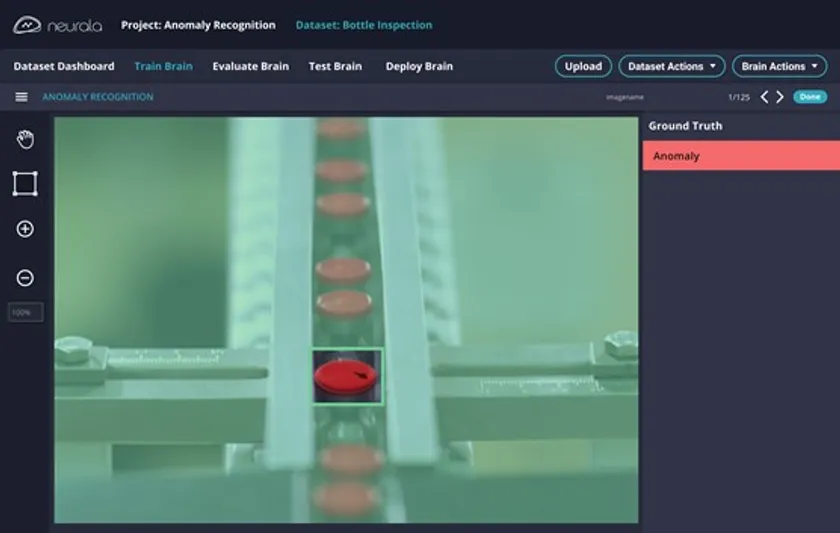Select the pan hand tool
Image resolution: width=840 pixels, height=533 pixels.
25,139
